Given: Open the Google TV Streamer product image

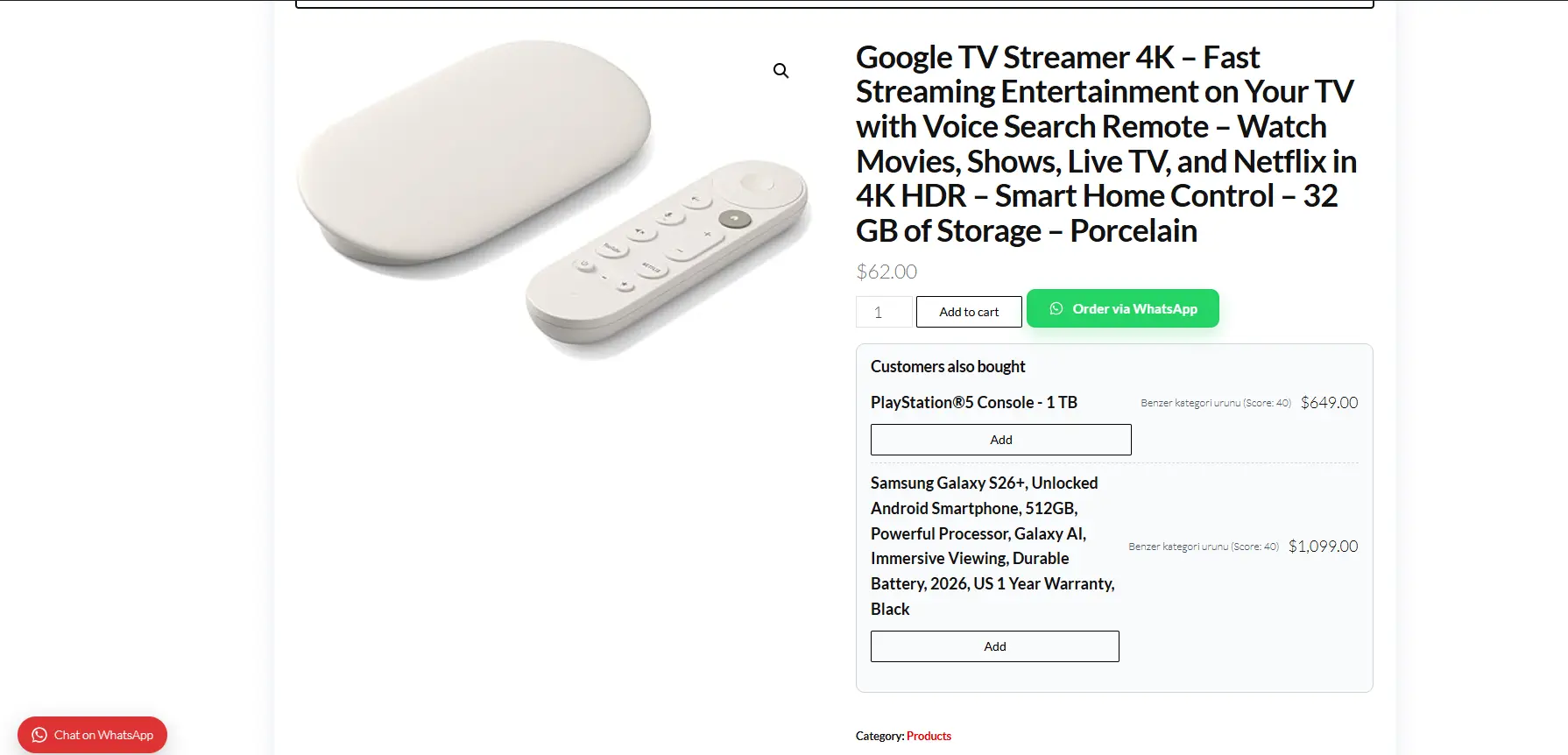Looking at the screenshot, I should (554, 197).
